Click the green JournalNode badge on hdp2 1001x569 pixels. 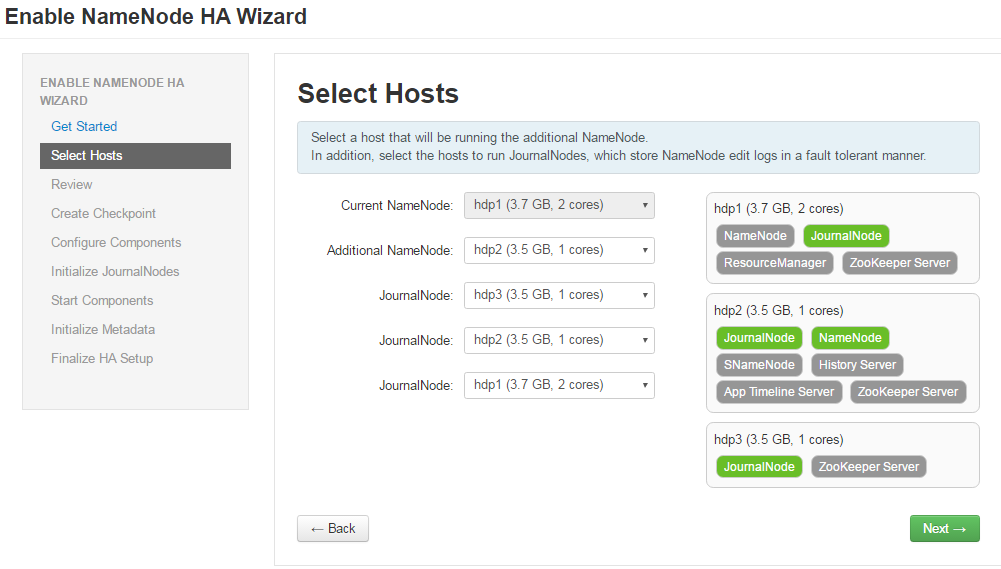click(759, 338)
